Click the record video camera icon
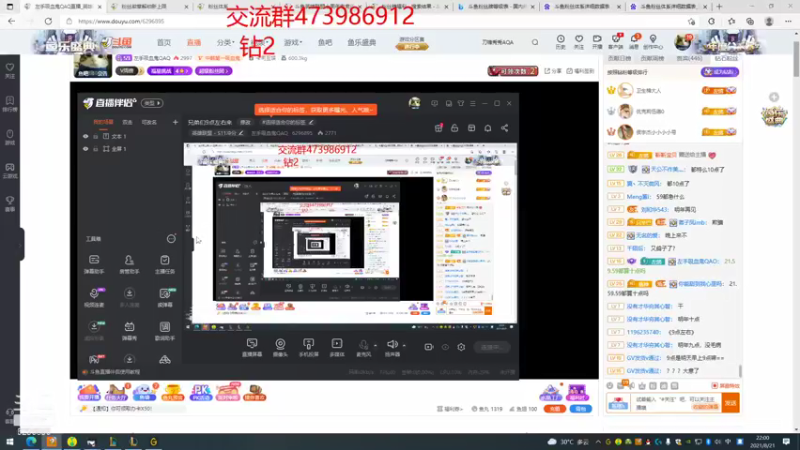Screen dimensions: 800x450 [429, 347]
